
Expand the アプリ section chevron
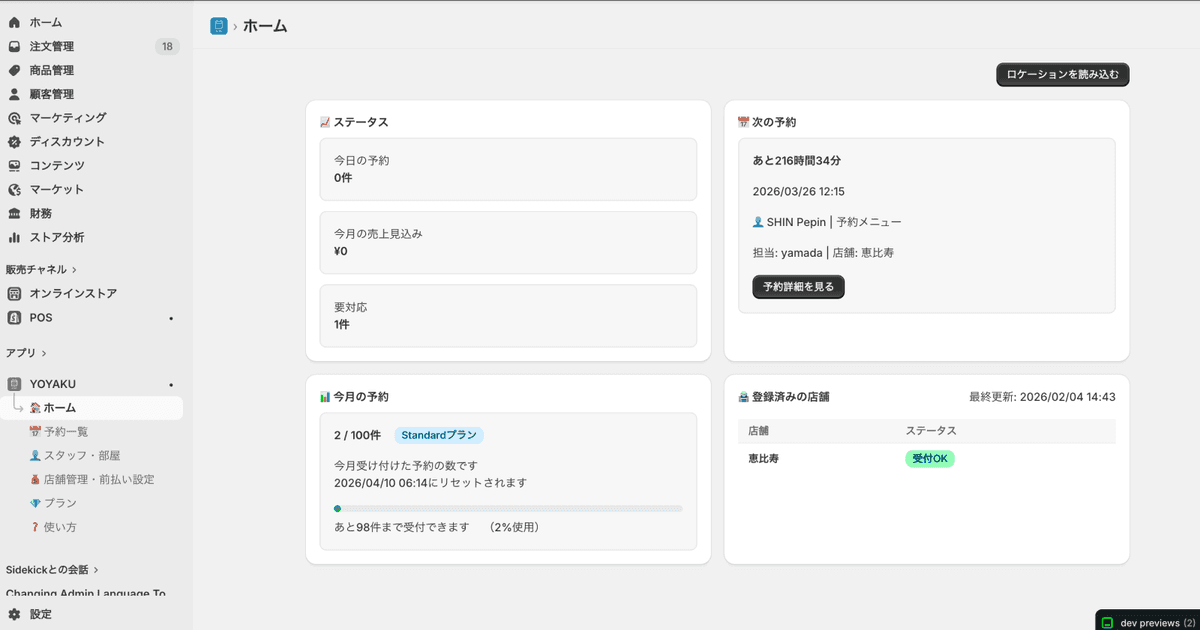44,353
